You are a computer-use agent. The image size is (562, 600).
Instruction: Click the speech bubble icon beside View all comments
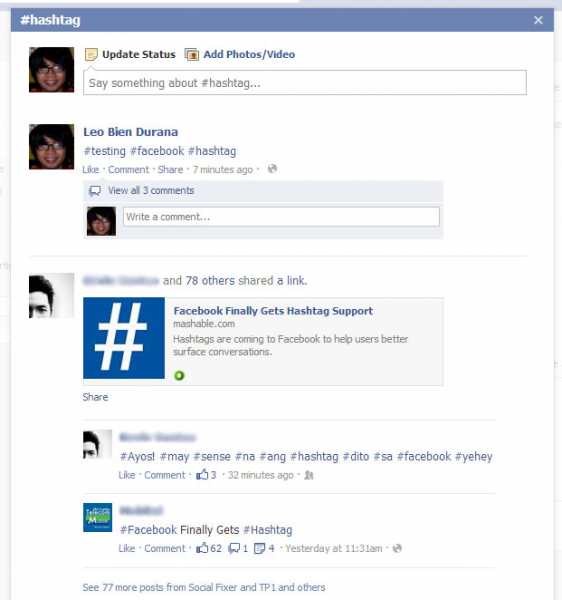[95, 191]
